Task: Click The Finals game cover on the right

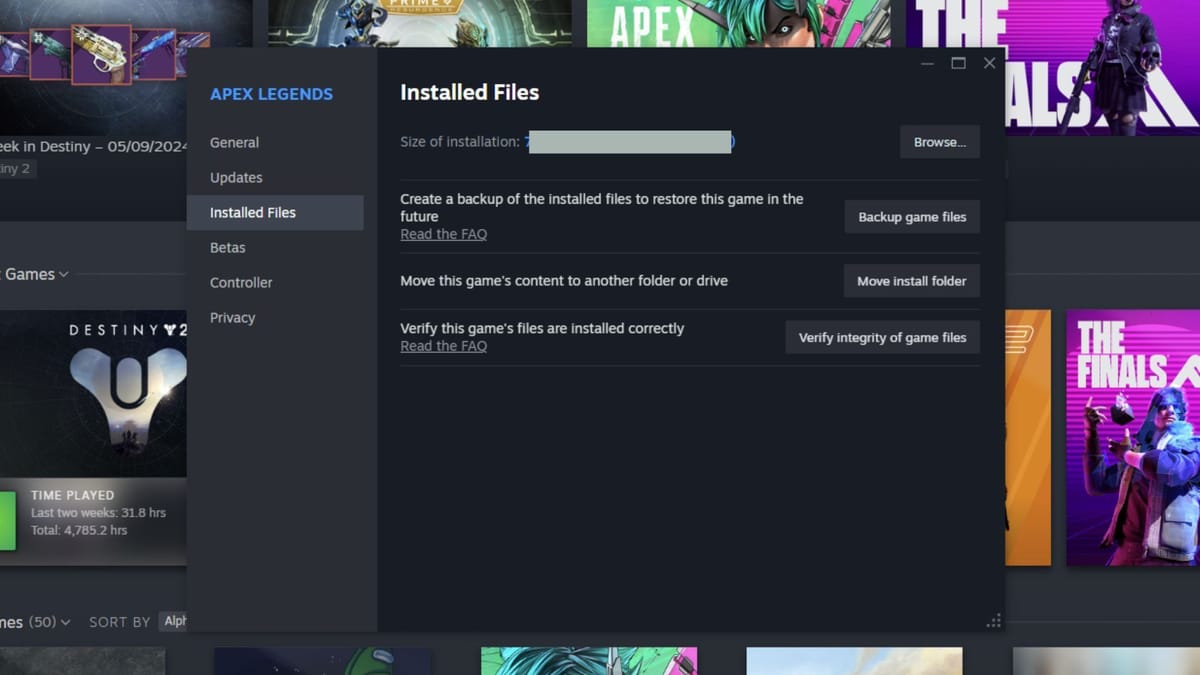Action: click(x=1132, y=437)
